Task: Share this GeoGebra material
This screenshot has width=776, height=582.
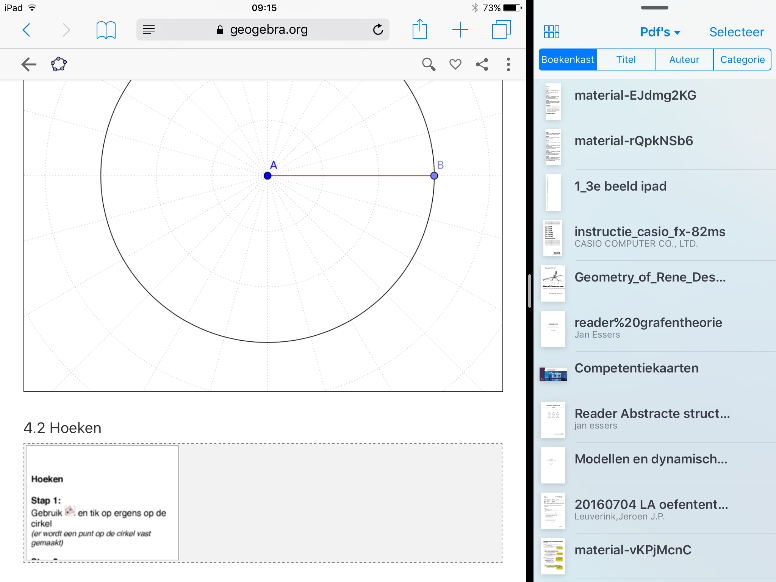Action: (x=482, y=64)
